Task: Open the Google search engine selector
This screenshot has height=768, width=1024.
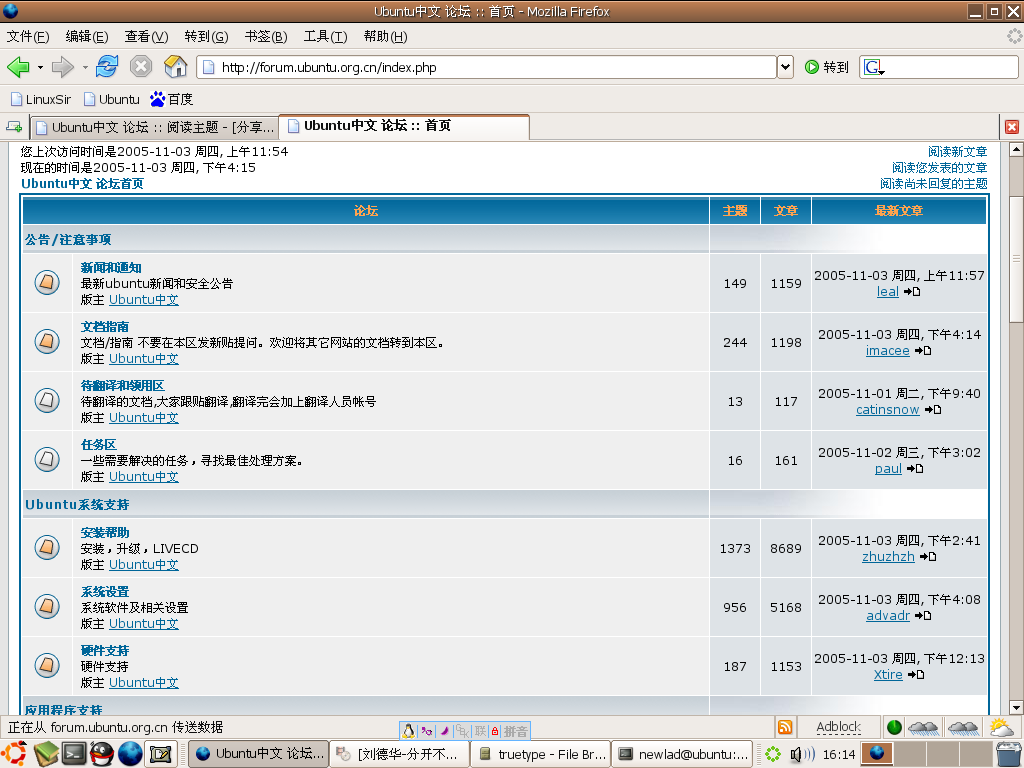Action: tap(874, 67)
